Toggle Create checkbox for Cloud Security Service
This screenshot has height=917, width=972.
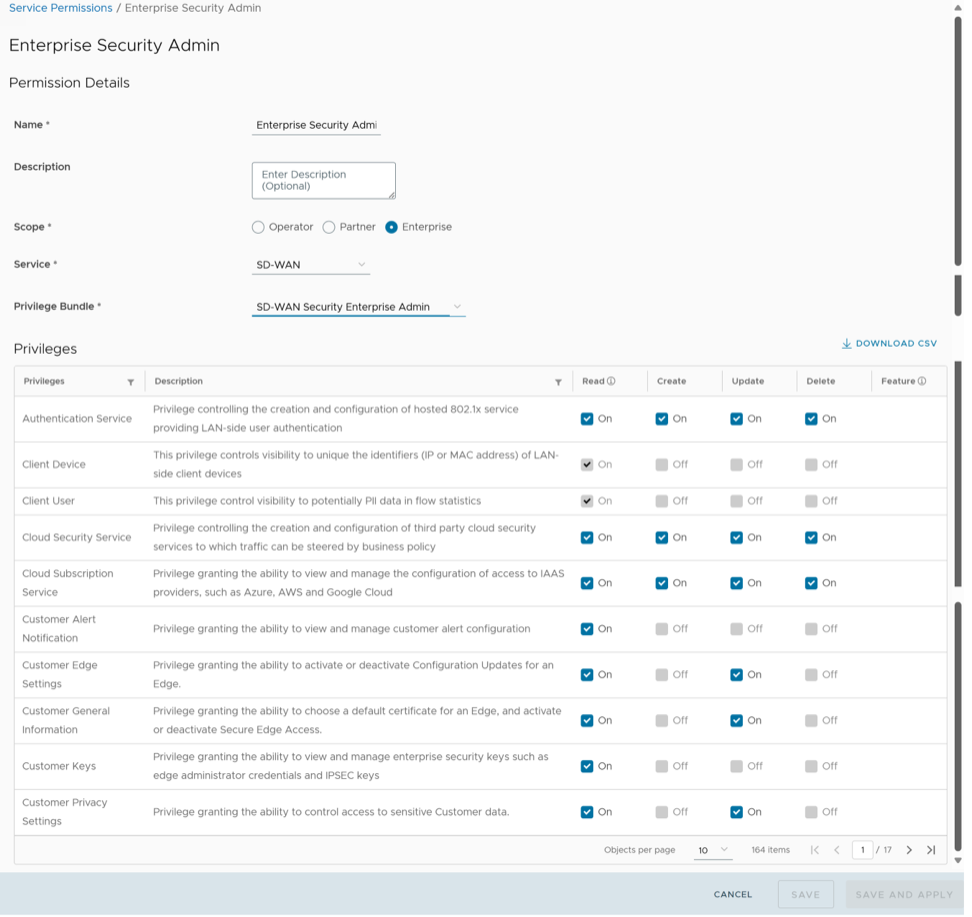coord(662,538)
